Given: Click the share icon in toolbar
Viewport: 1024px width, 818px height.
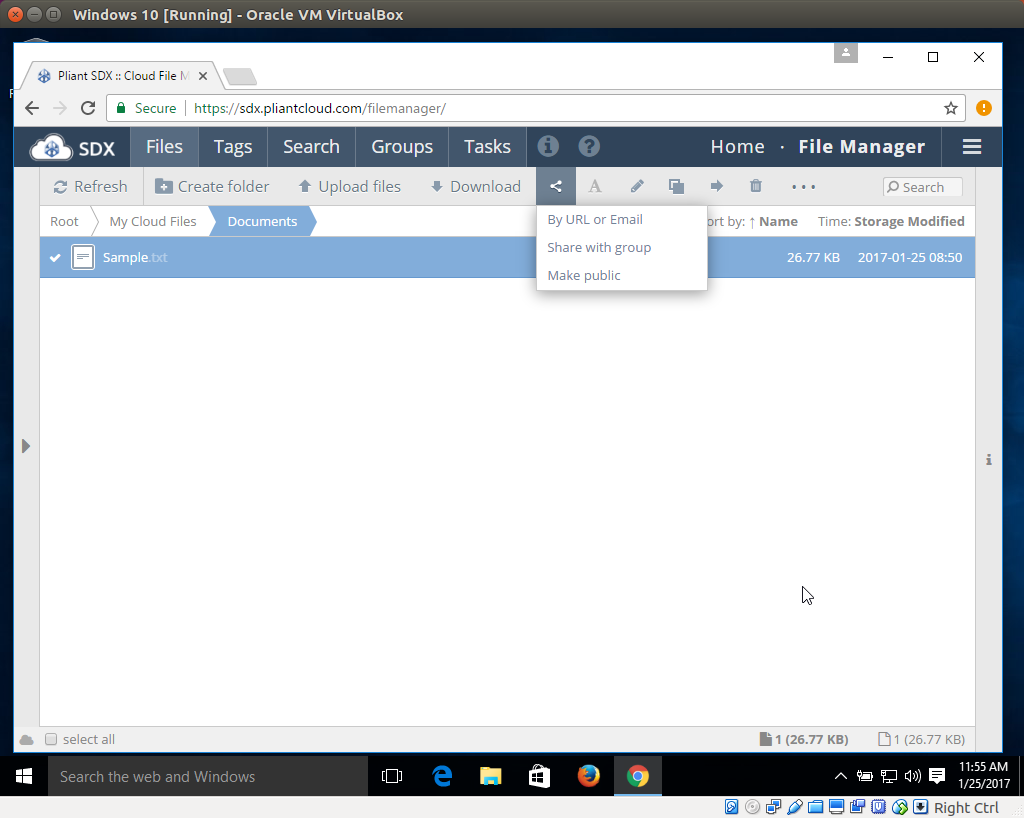Looking at the screenshot, I should click(x=556, y=187).
